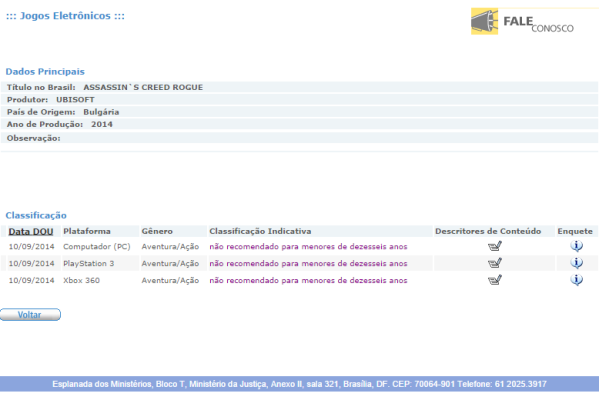Click the Jogos Eletrônicos page title
Image resolution: width=599 pixels, height=400 pixels.
click(65, 16)
